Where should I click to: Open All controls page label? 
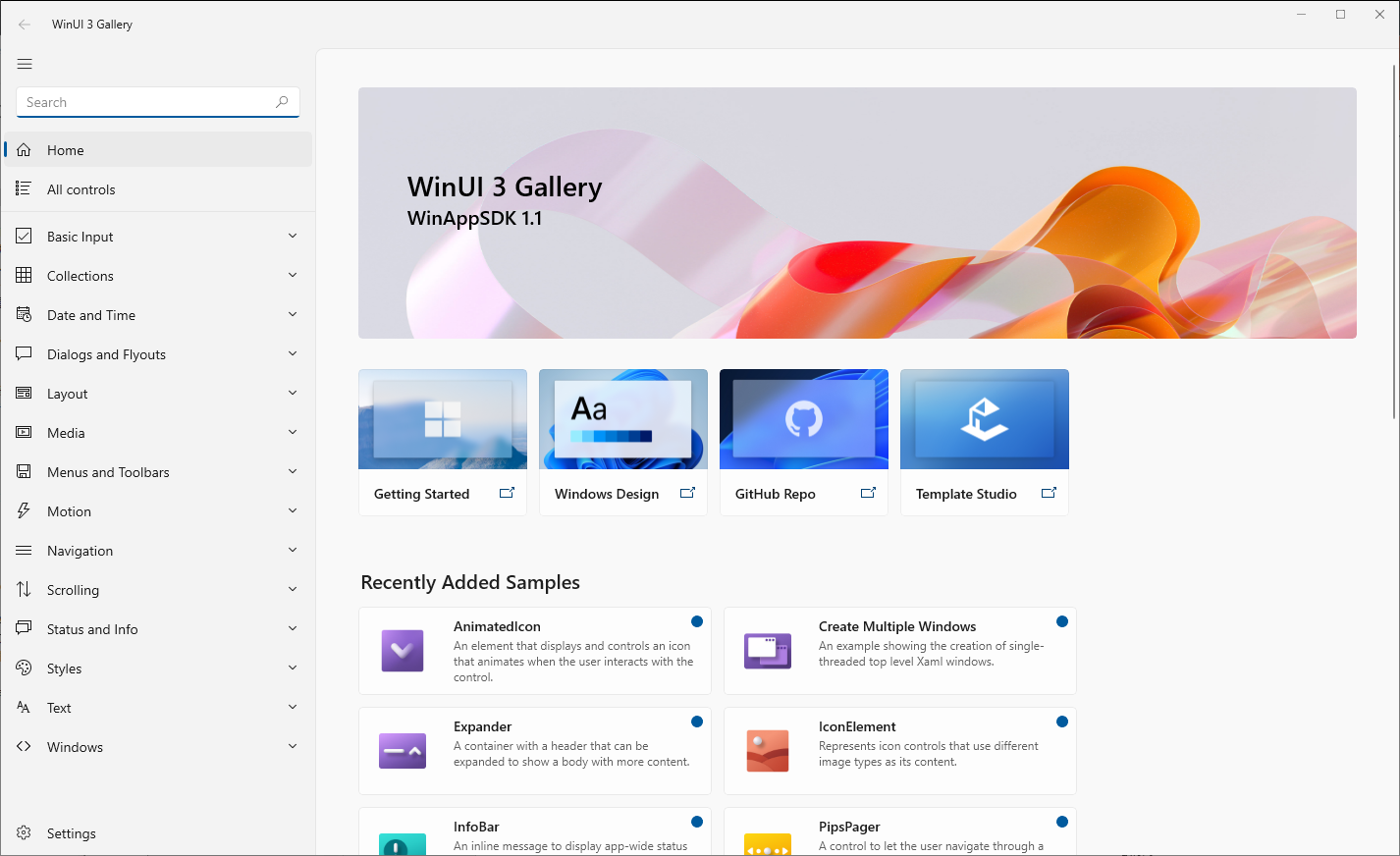point(81,189)
